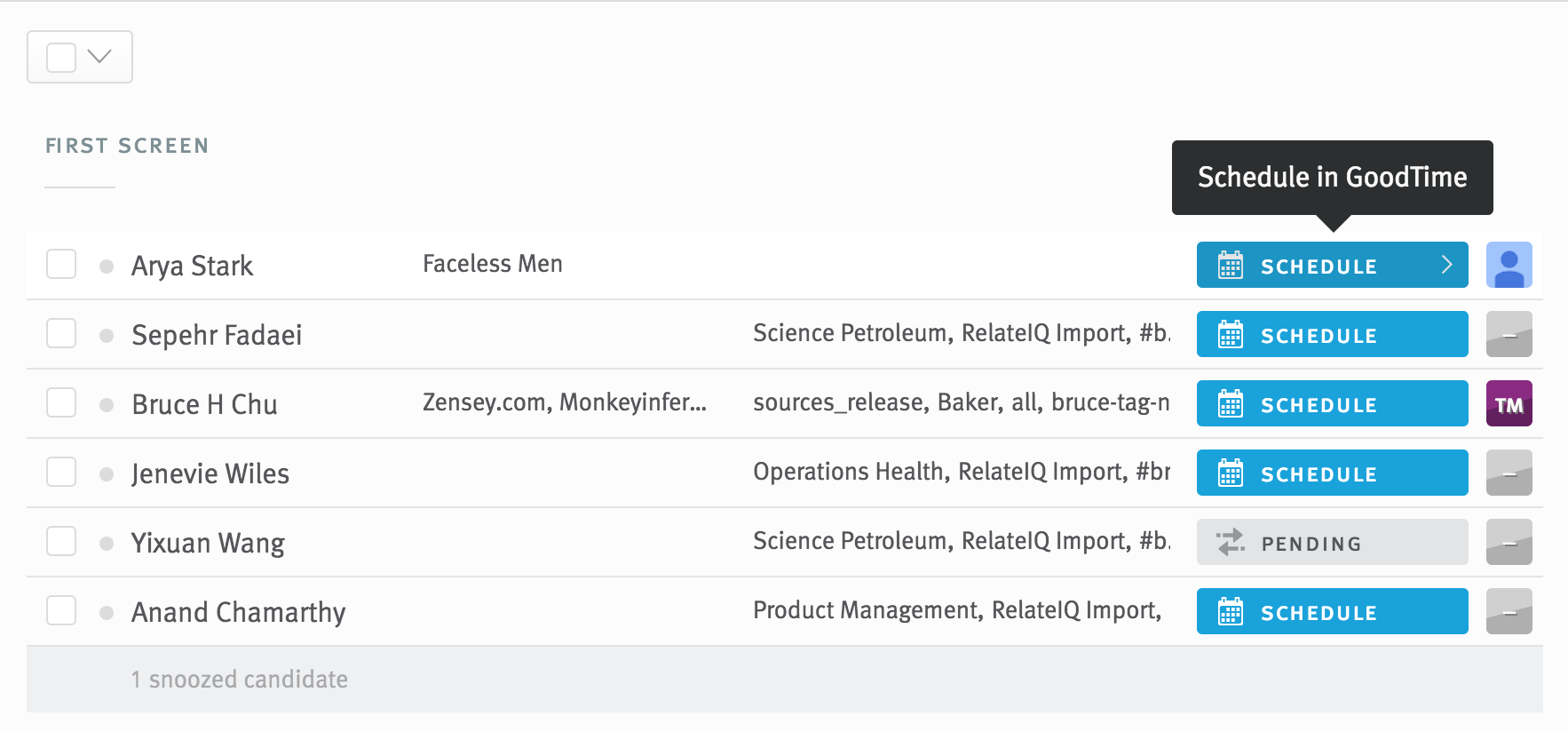Click gray status dot beside Jenevie Wiles

[107, 474]
